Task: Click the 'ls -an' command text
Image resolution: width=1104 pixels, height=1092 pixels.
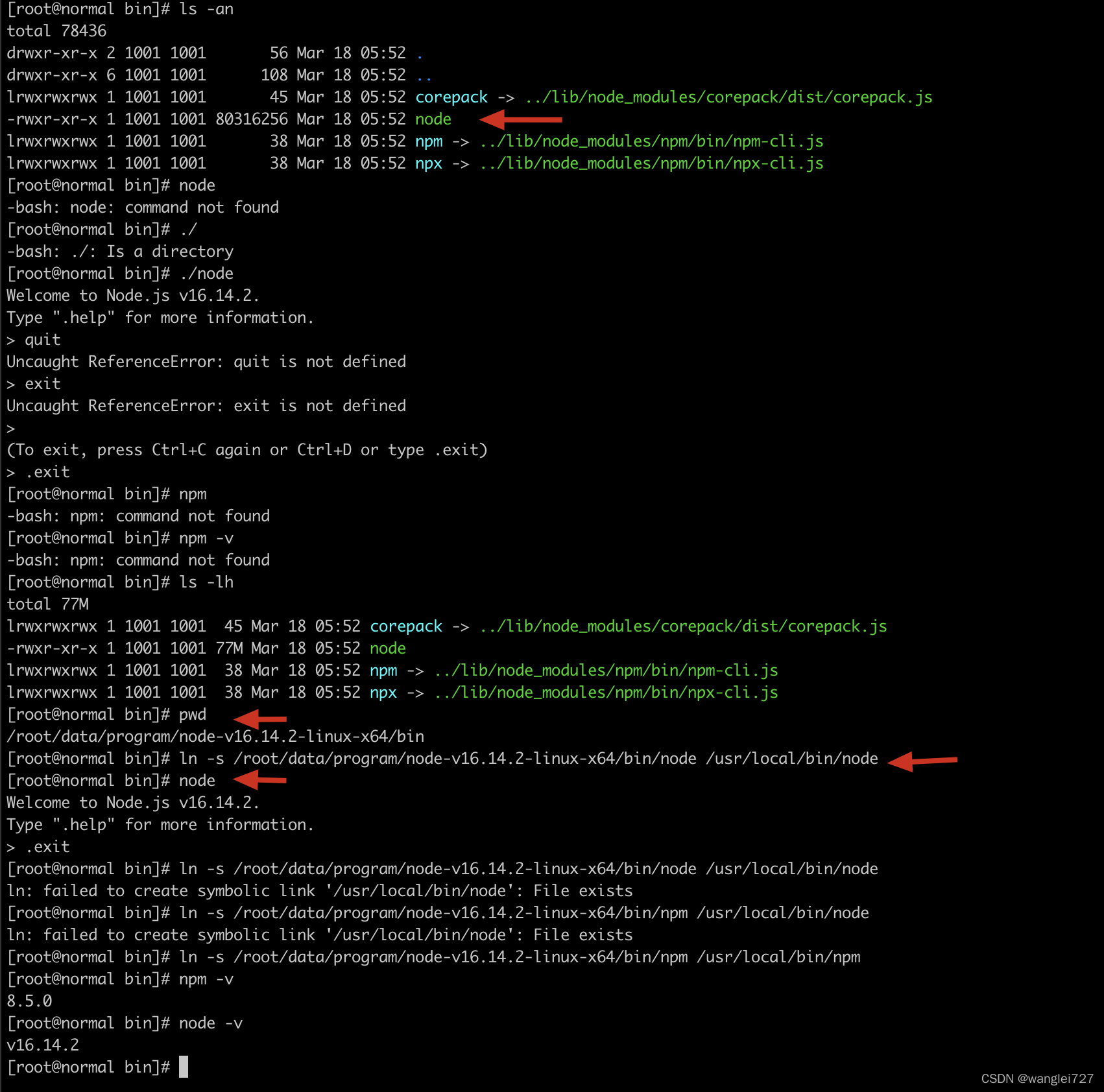Action: (206, 9)
